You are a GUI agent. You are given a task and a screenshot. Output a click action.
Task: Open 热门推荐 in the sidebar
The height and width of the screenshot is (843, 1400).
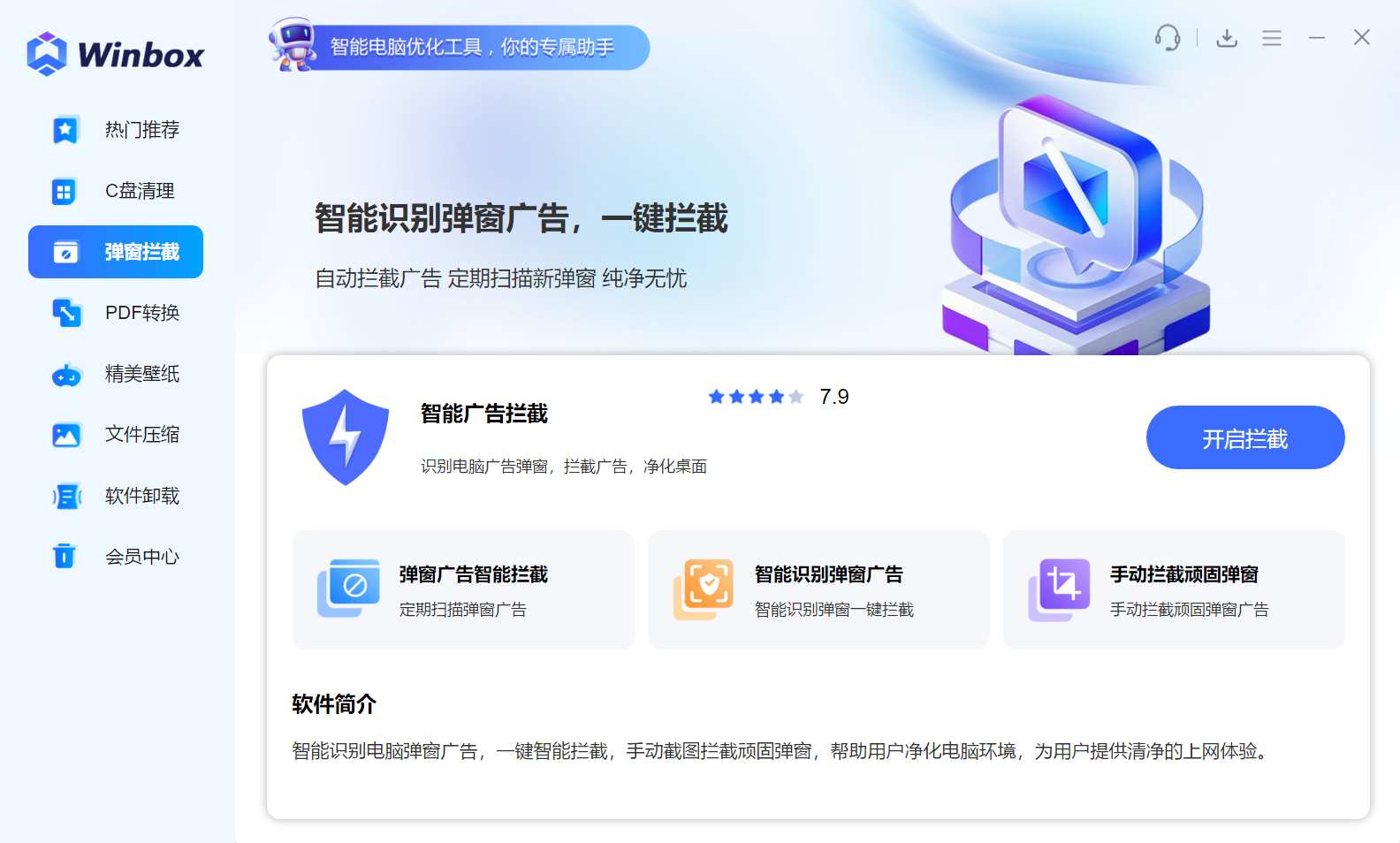(116, 130)
